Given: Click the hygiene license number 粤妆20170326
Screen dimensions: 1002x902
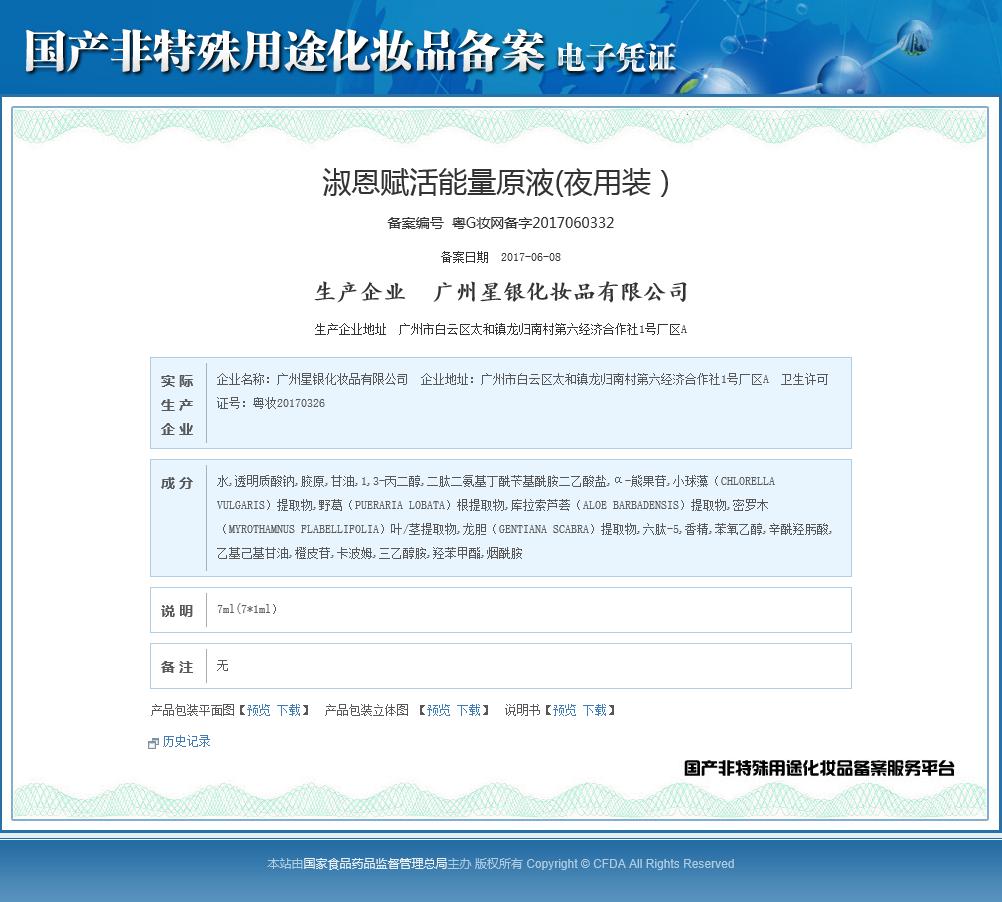Looking at the screenshot, I should [289, 403].
